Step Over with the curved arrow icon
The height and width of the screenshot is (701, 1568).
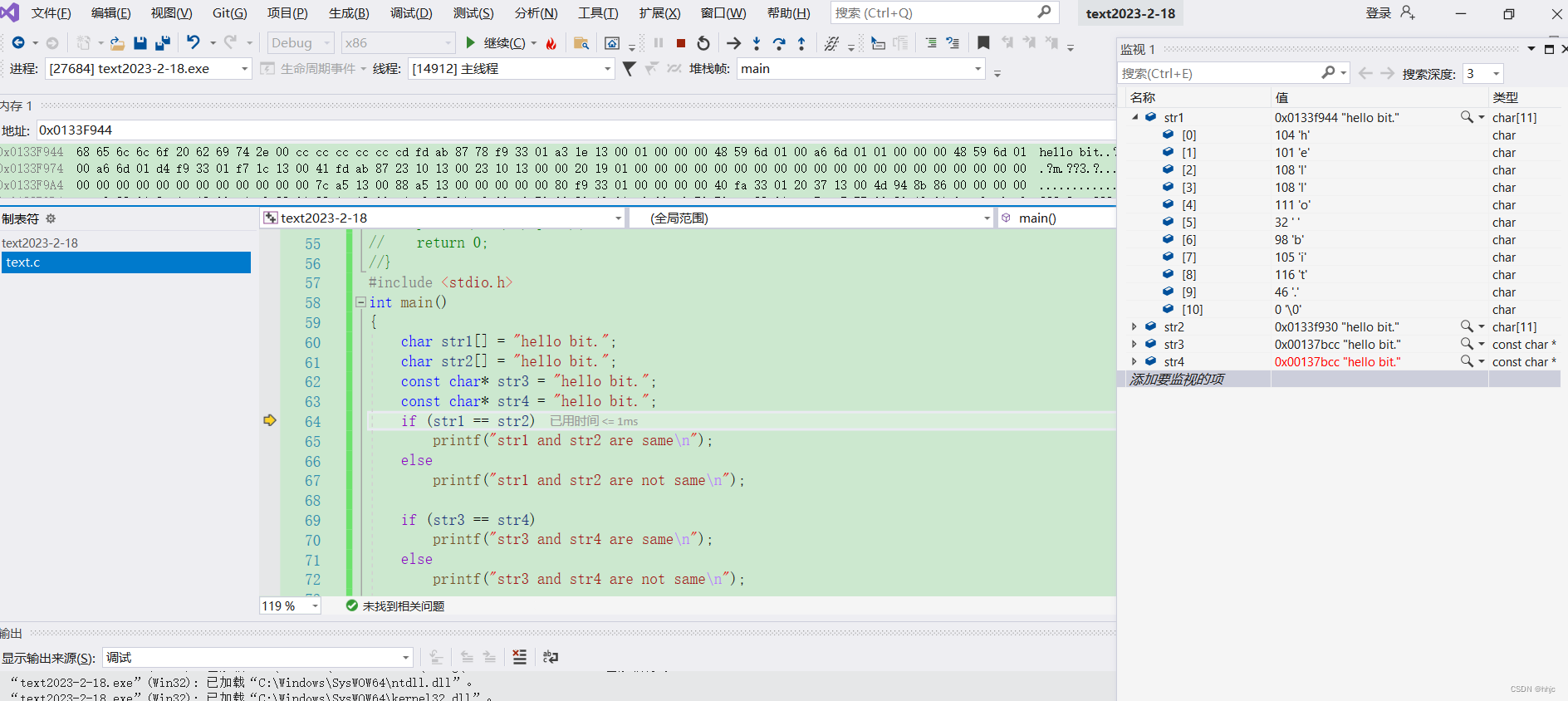click(x=779, y=43)
